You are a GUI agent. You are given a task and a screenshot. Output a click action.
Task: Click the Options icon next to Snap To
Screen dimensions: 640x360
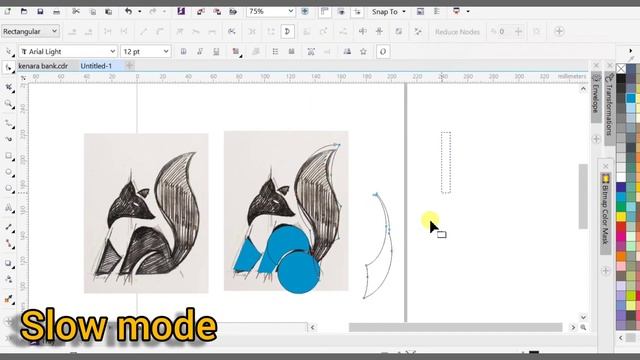420,11
